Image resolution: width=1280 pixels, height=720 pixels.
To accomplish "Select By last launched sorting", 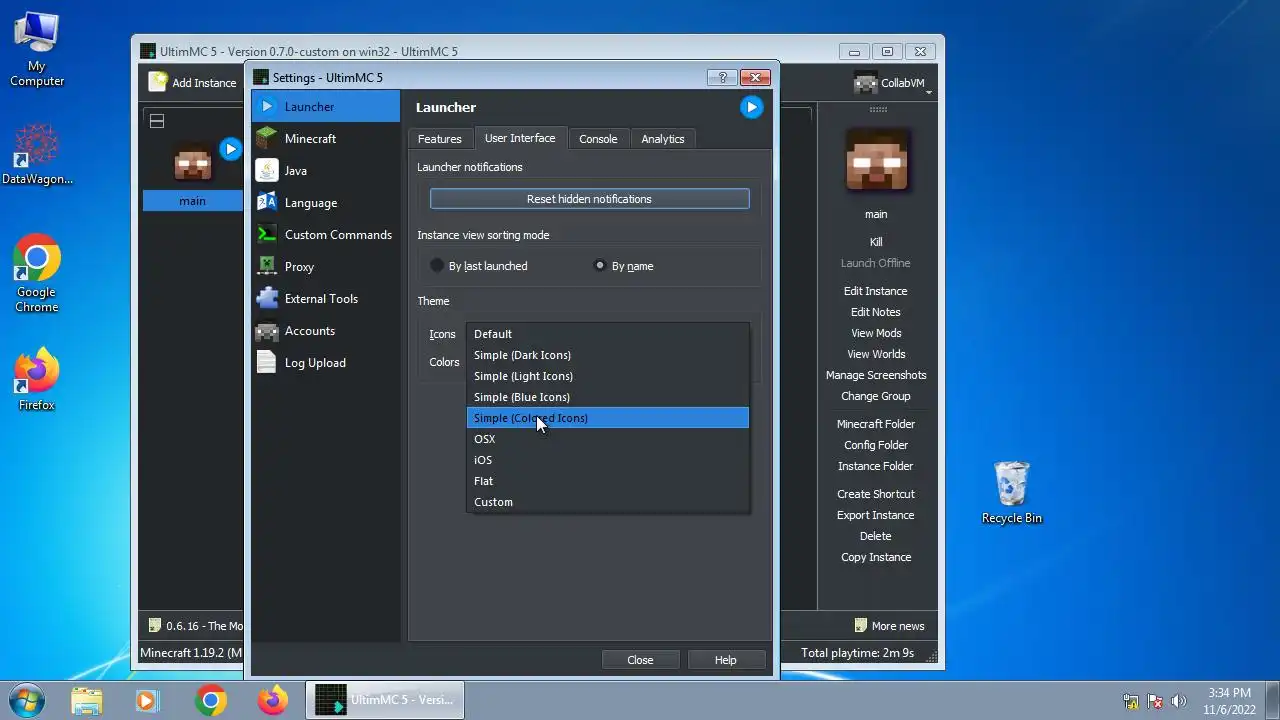I will (478, 266).
